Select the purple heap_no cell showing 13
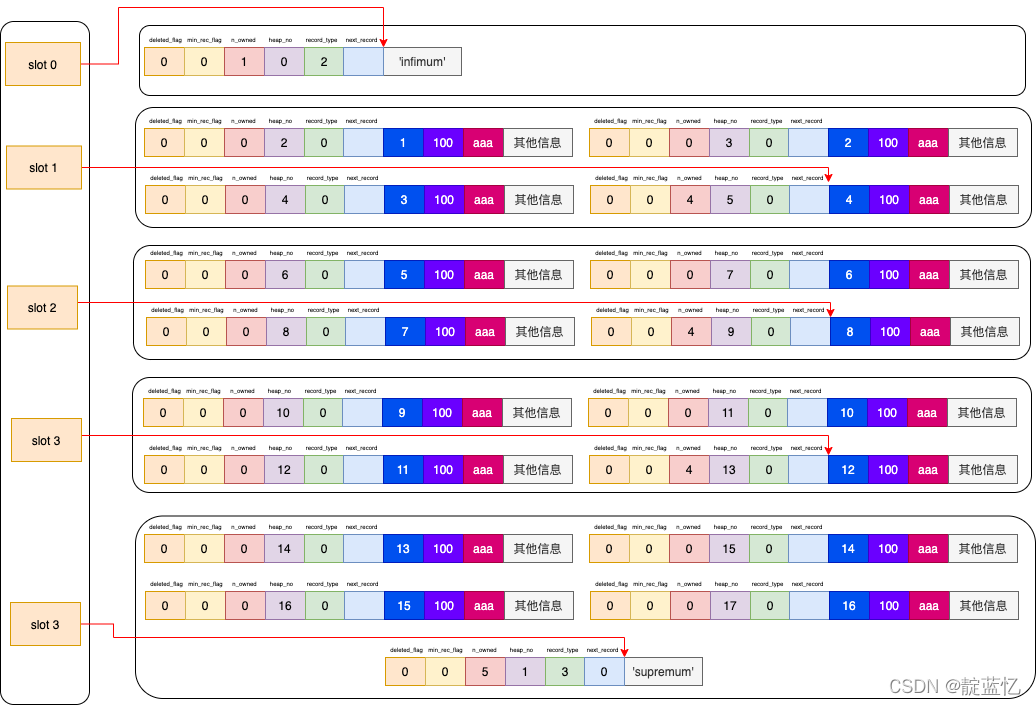 pos(729,470)
